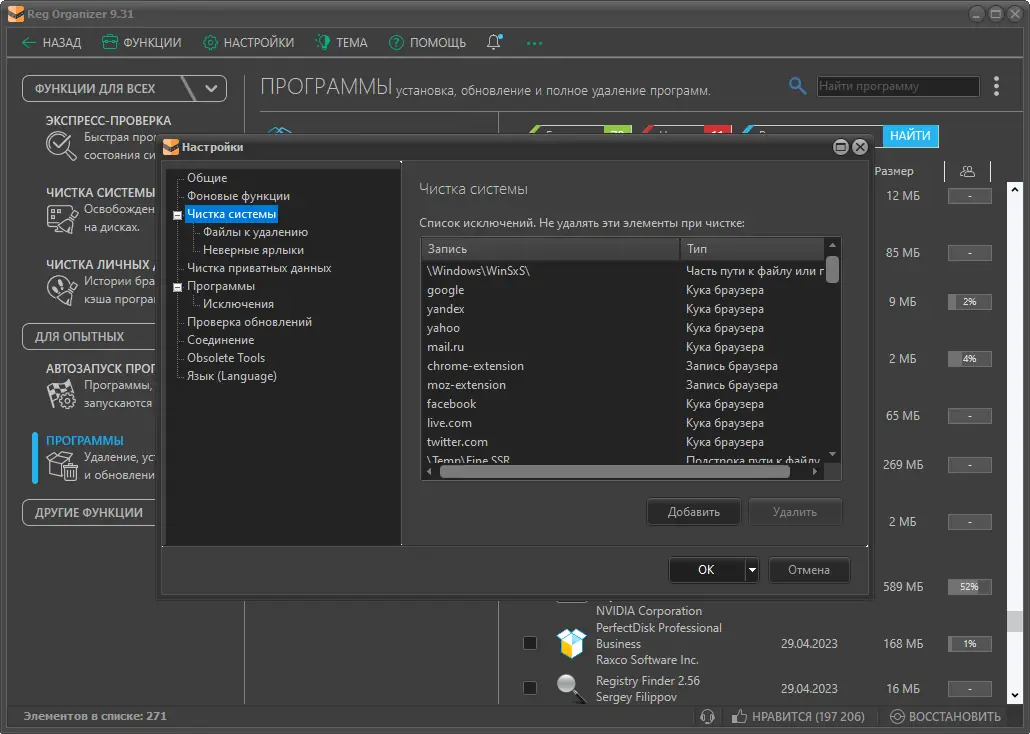The height and width of the screenshot is (734, 1030).
Task: Open the OK button dropdown arrow
Action: (x=753, y=570)
